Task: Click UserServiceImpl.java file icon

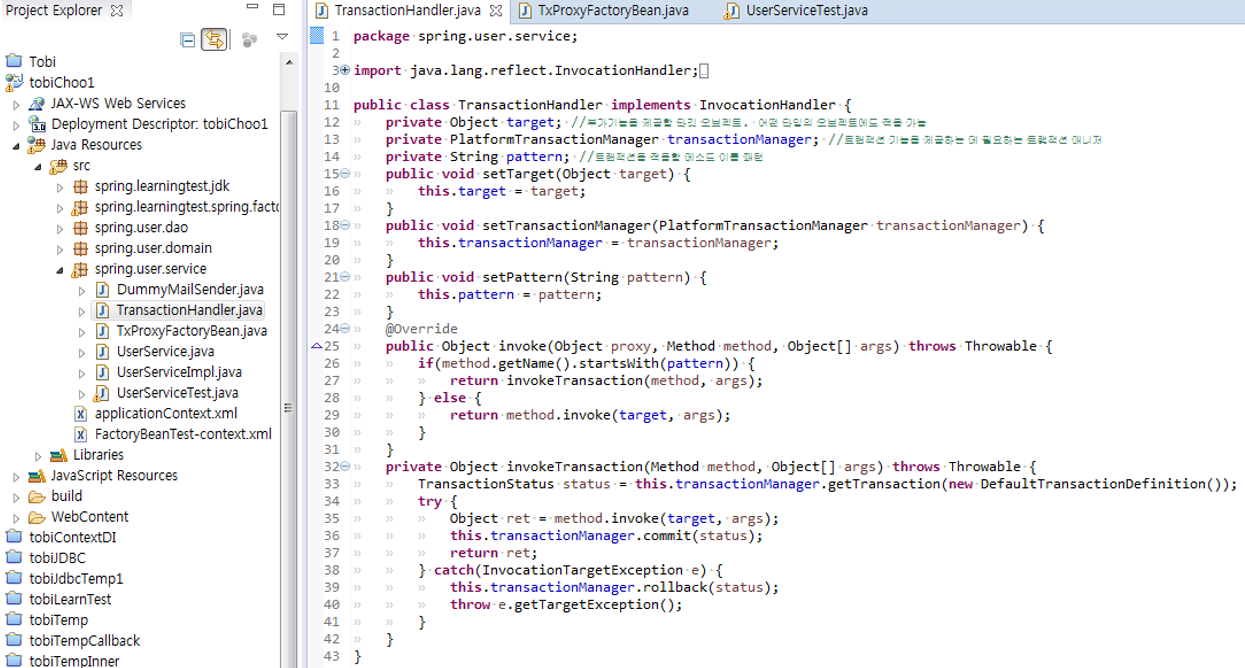Action: [x=102, y=372]
